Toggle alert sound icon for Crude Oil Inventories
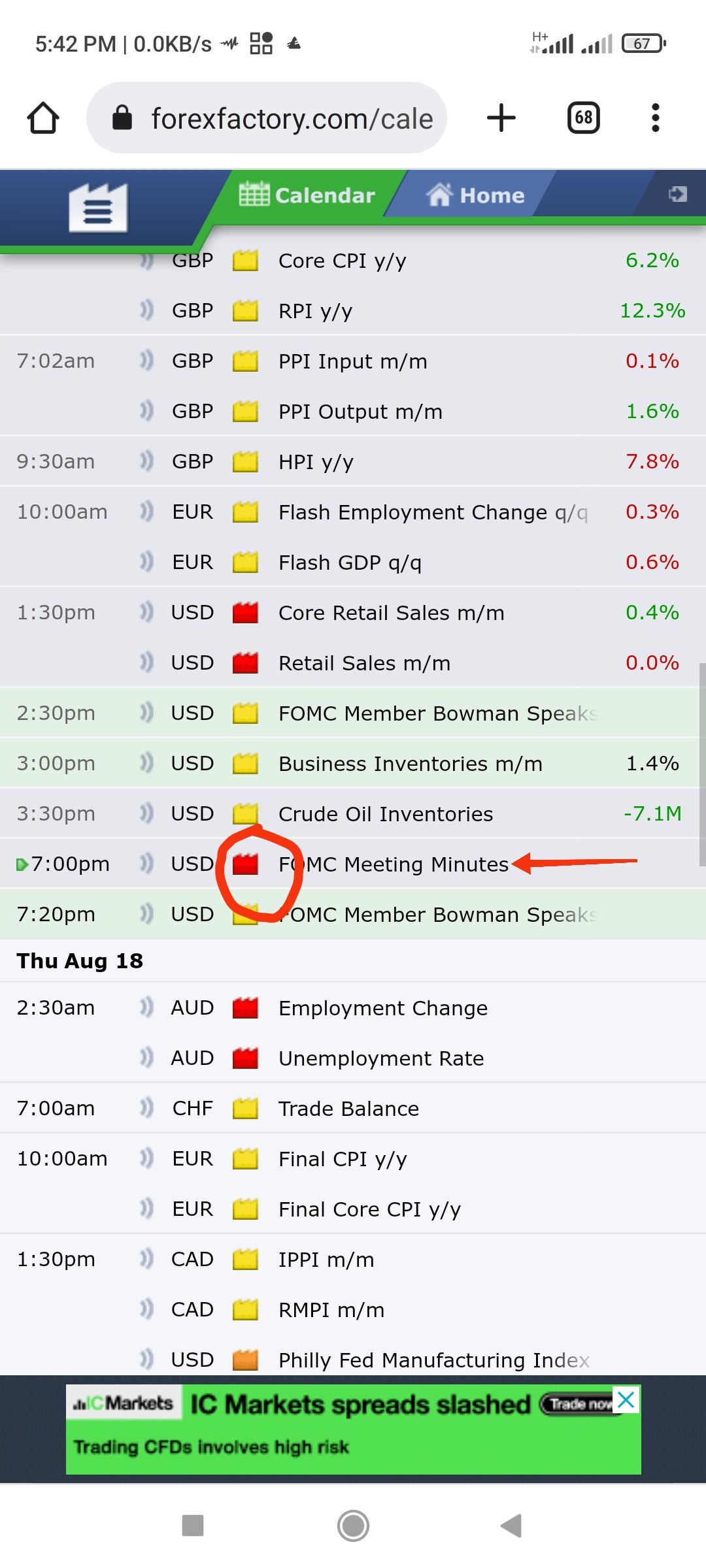Screen dimensions: 706x1568 [146, 813]
